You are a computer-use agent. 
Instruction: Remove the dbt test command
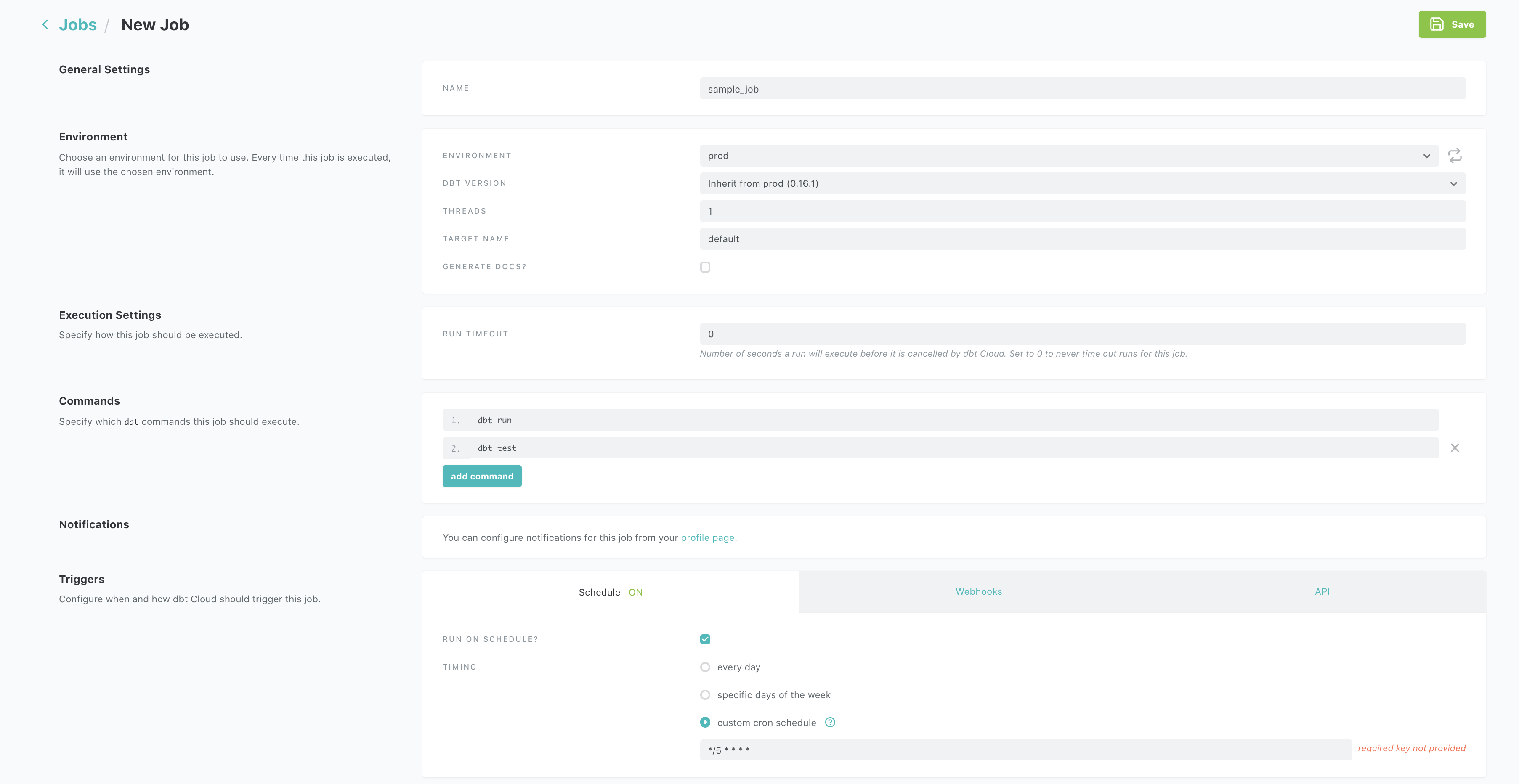(x=1454, y=448)
